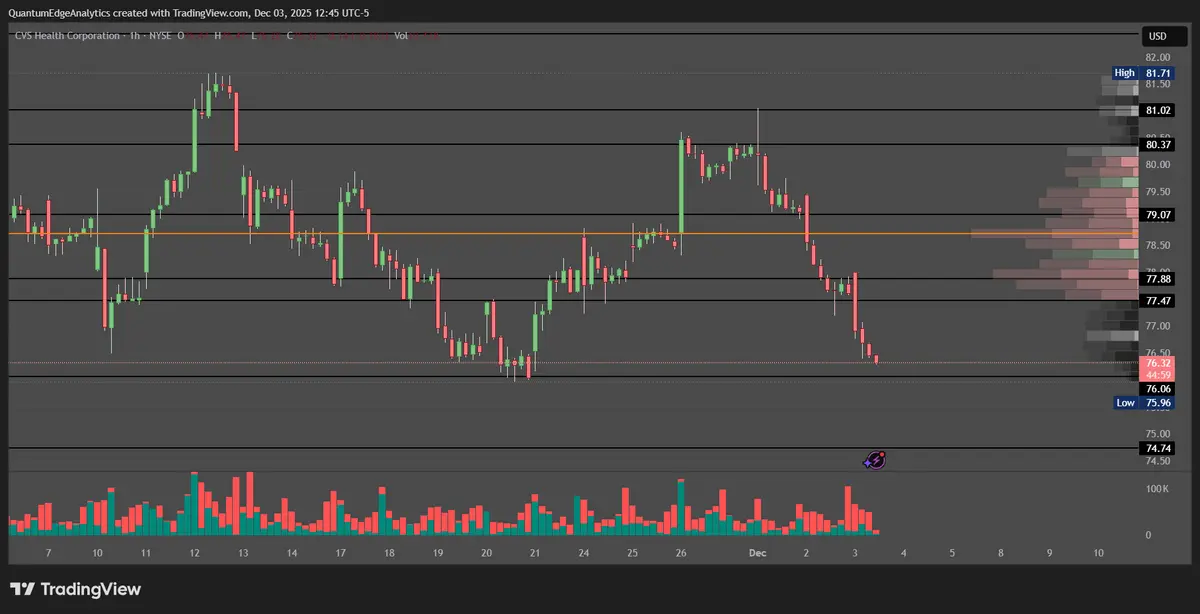Click the 77.00 price axis value
Screen dimensions: 1200x614
tap(1158, 327)
